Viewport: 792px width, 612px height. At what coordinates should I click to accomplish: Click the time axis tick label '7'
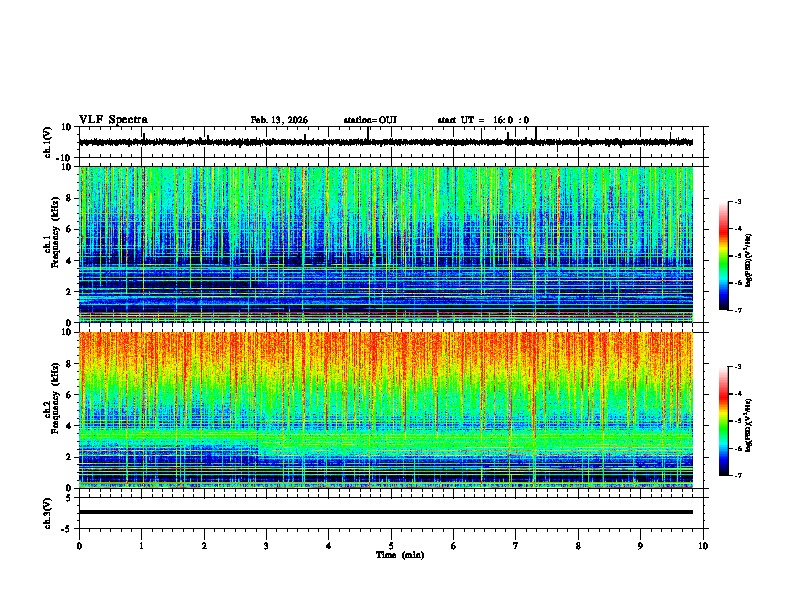(516, 546)
